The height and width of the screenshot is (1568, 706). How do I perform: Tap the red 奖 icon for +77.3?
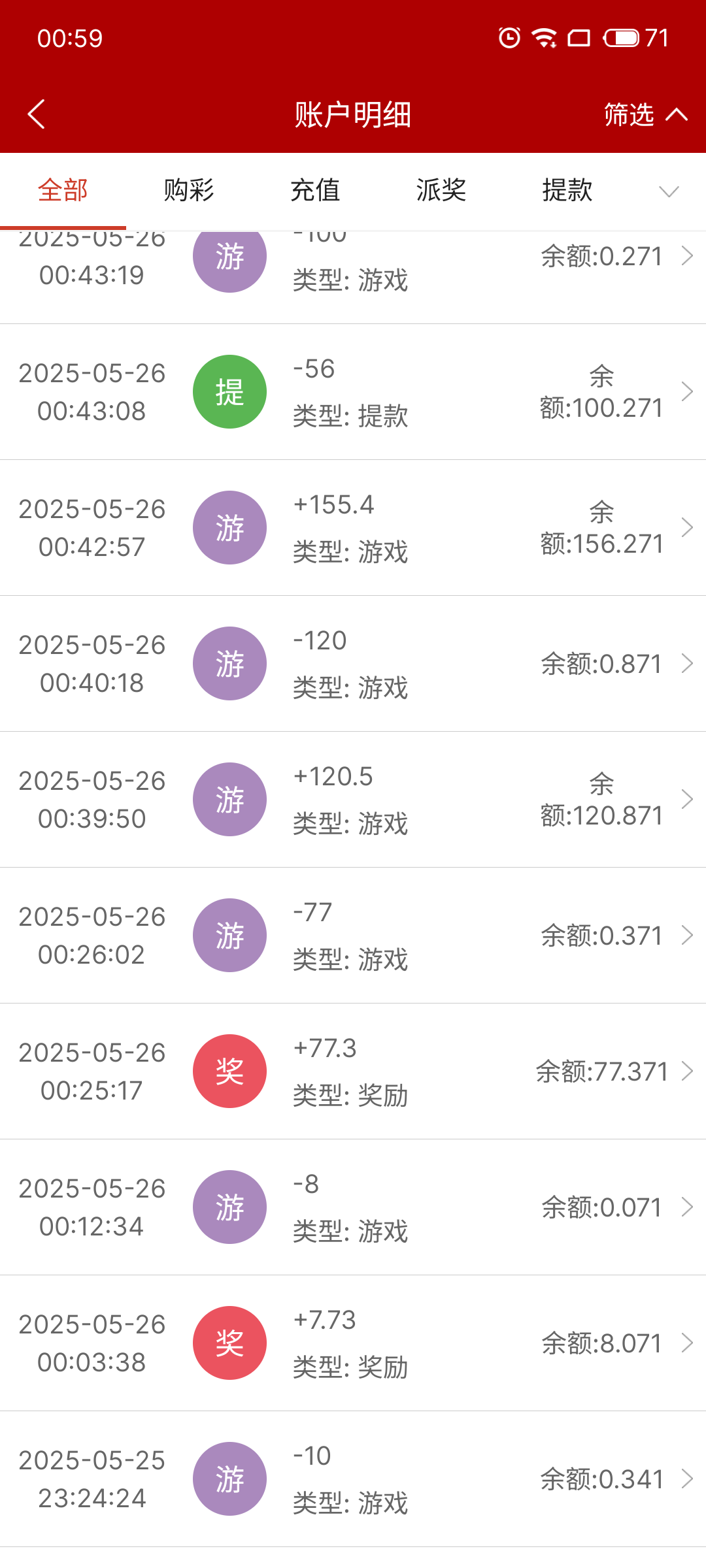(x=229, y=1071)
